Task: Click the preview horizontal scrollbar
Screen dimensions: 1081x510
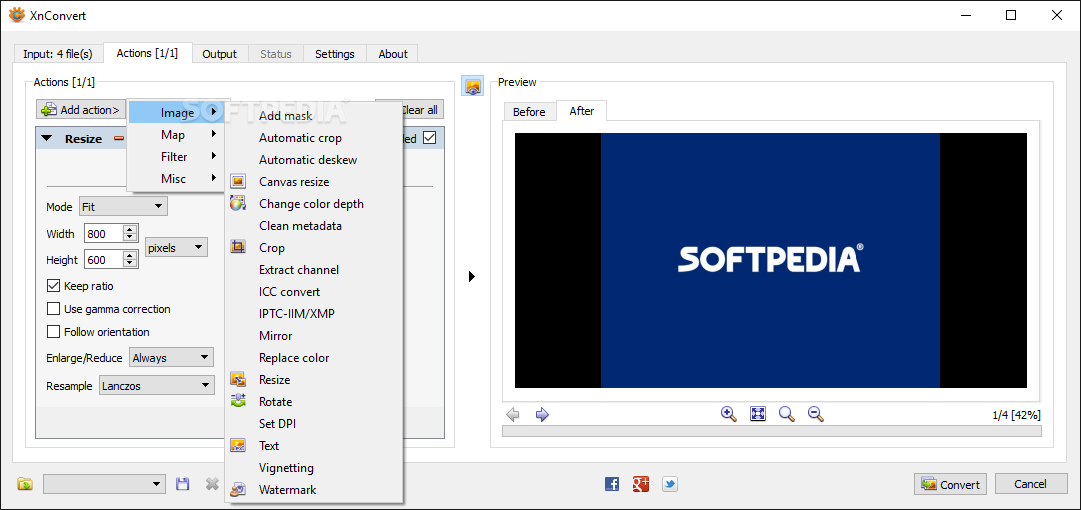Action: coord(771,431)
